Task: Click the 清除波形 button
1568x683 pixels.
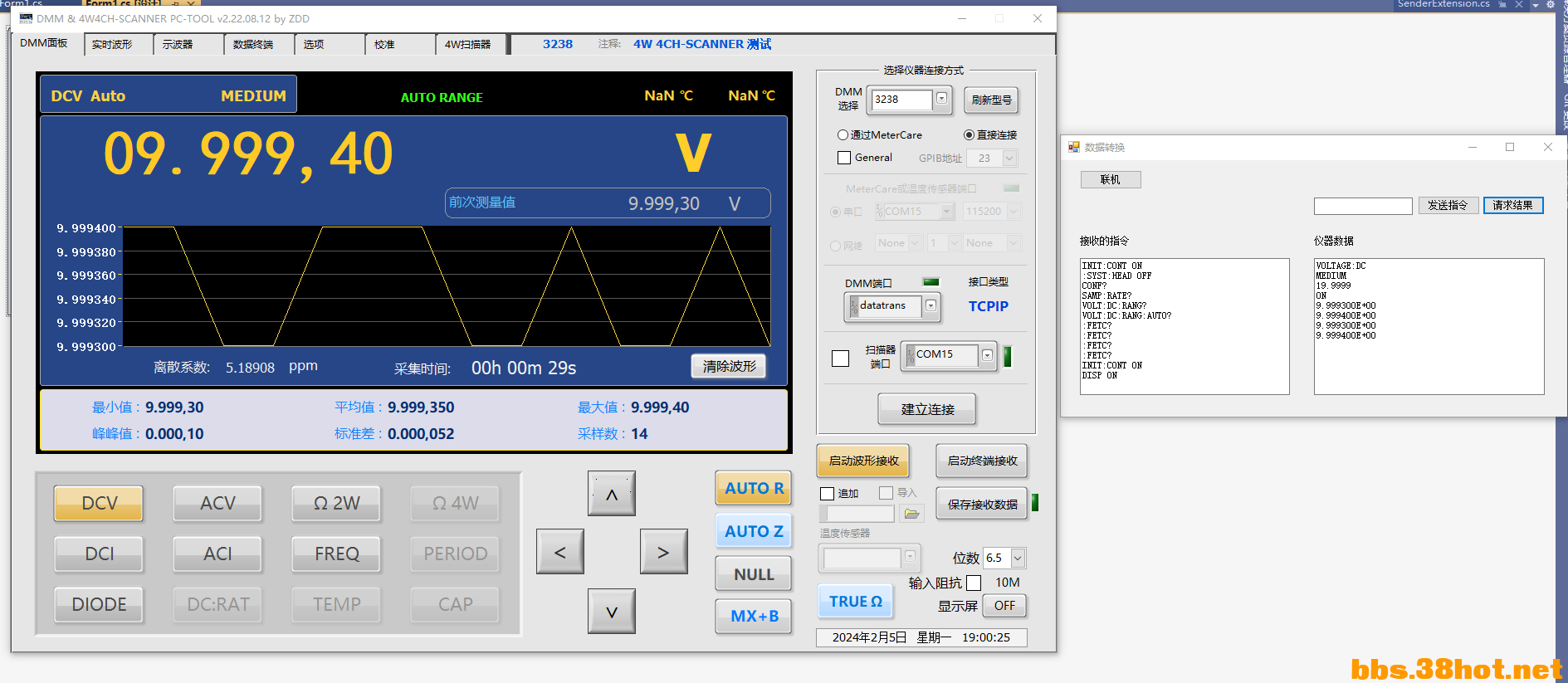Action: (x=729, y=366)
